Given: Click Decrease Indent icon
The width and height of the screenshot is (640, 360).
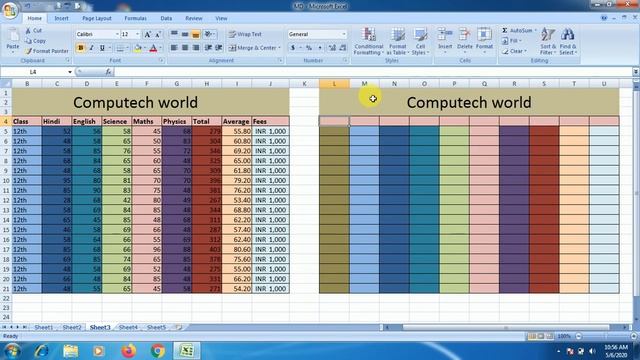Looking at the screenshot, I should point(208,48).
